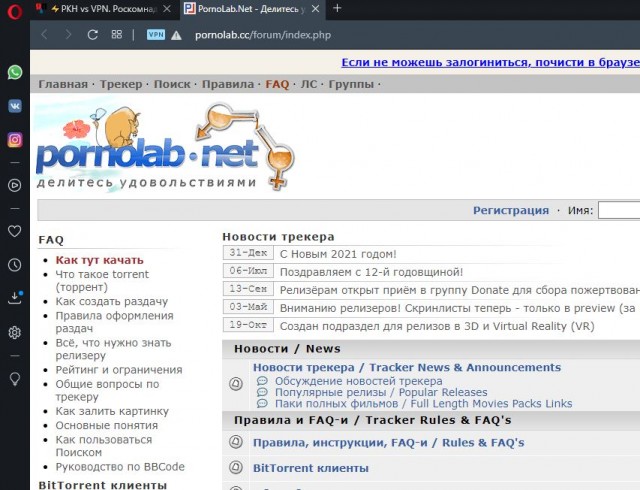Open Что такое torrent FAQ link
This screenshot has width=640, height=490.
102,281
